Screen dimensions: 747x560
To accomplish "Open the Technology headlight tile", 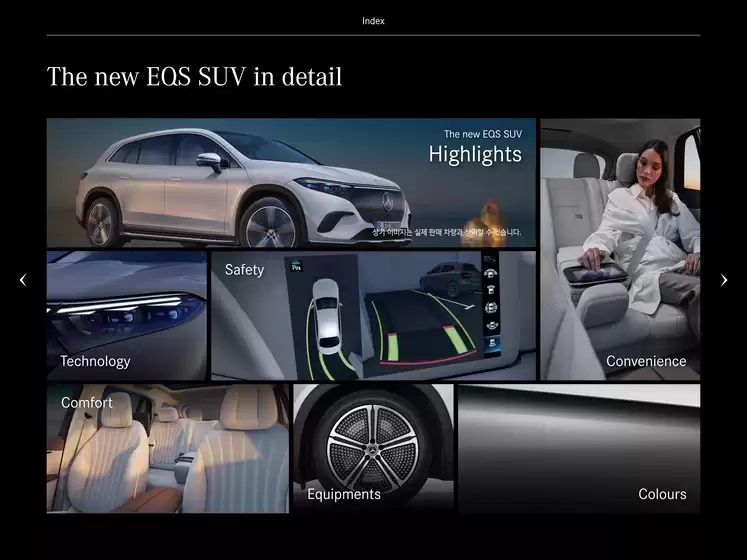I will tap(127, 316).
